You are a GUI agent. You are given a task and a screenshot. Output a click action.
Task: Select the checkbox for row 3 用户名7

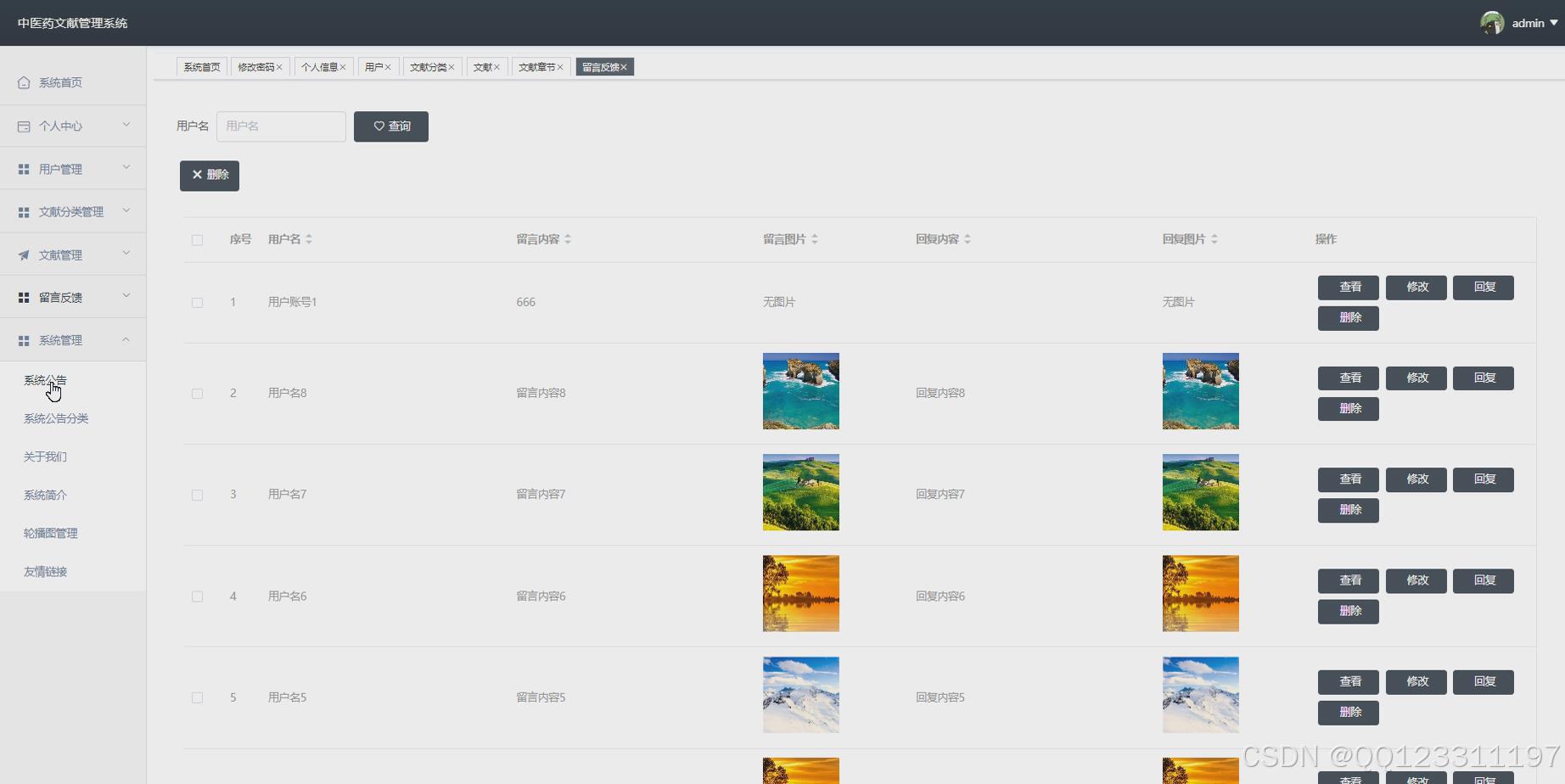pos(197,495)
